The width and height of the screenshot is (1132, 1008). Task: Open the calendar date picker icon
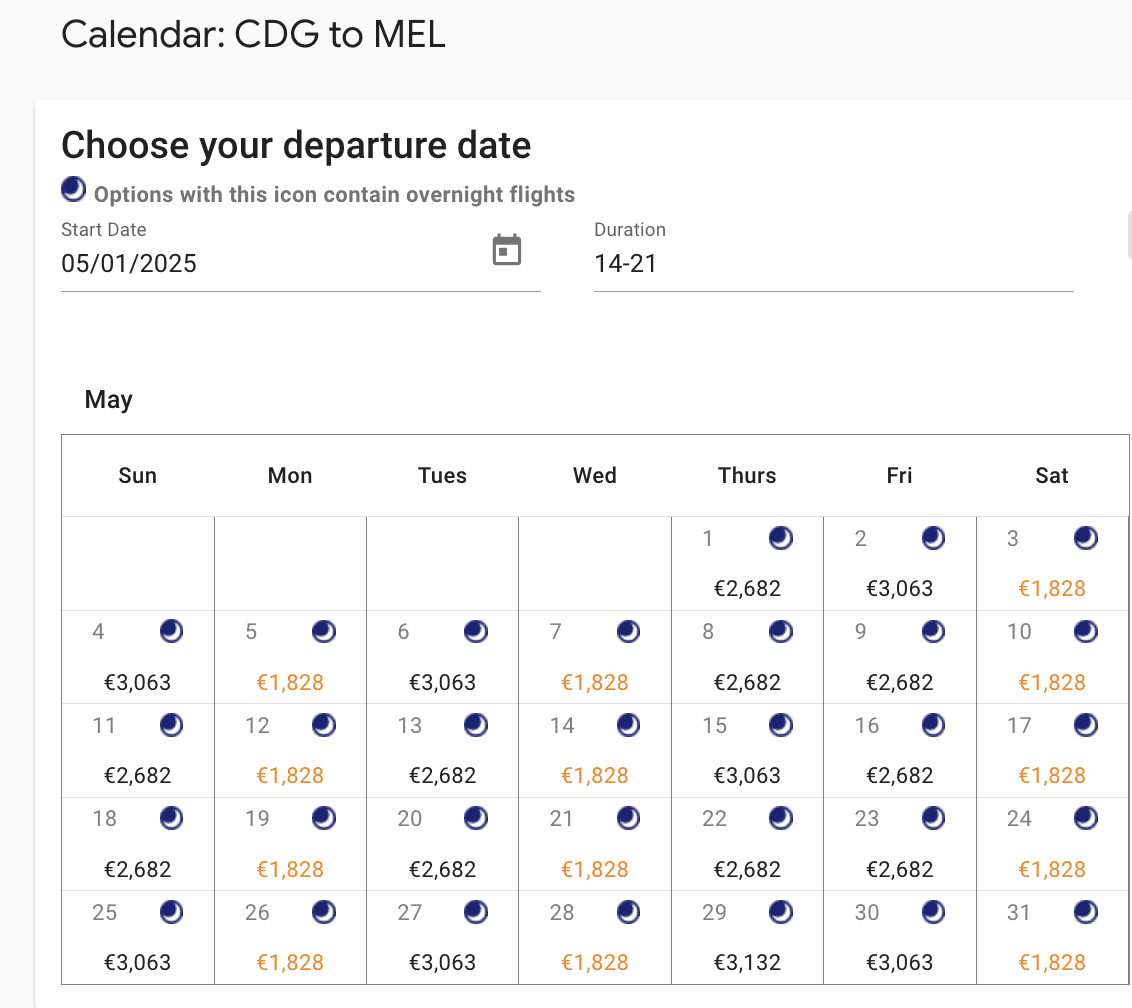pyautogui.click(x=507, y=250)
